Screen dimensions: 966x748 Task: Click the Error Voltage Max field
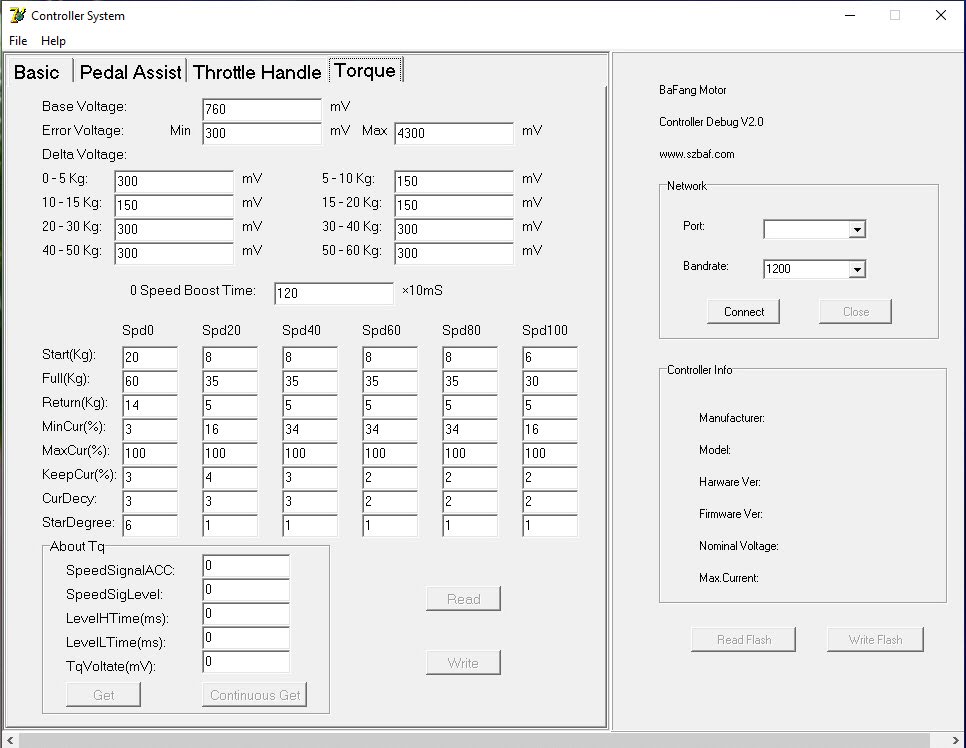[x=453, y=132]
